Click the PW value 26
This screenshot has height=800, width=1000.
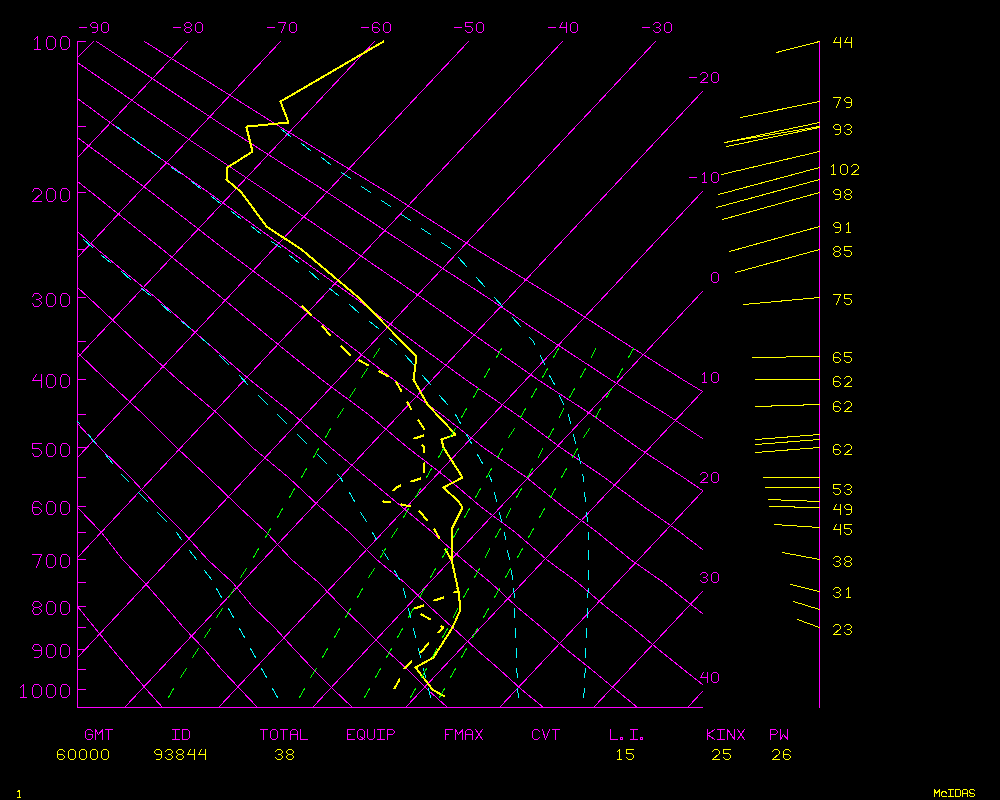781,755
